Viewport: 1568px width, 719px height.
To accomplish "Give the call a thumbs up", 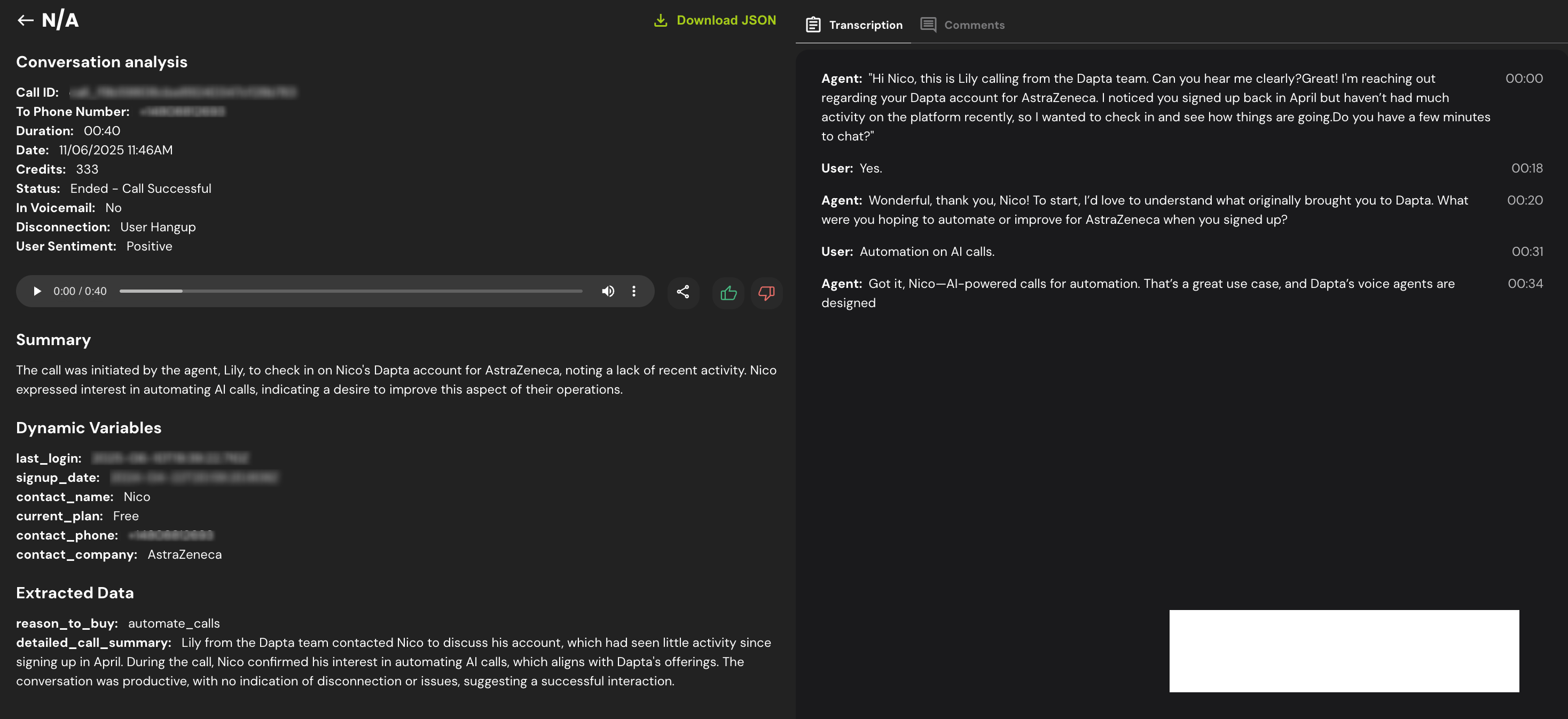I will [728, 293].
